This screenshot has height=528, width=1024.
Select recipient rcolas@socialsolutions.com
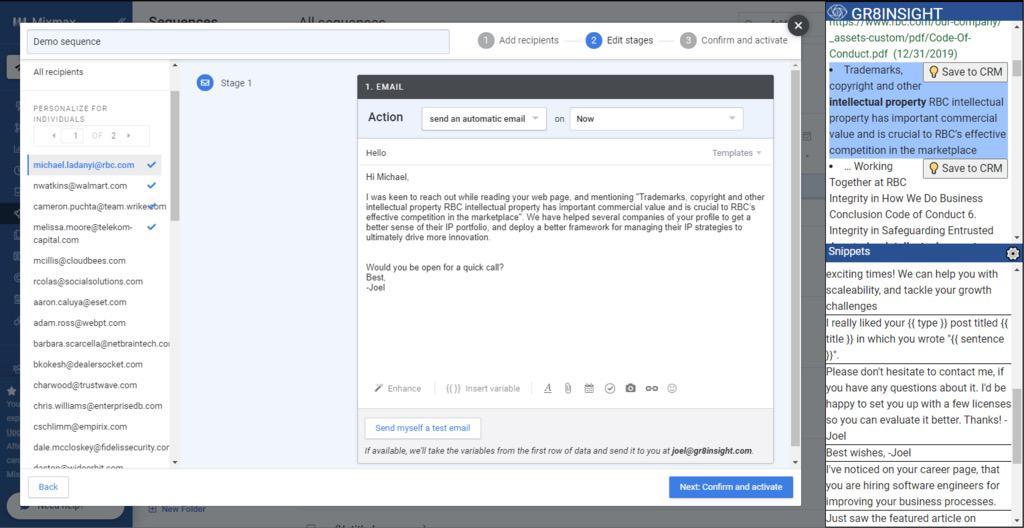point(88,282)
